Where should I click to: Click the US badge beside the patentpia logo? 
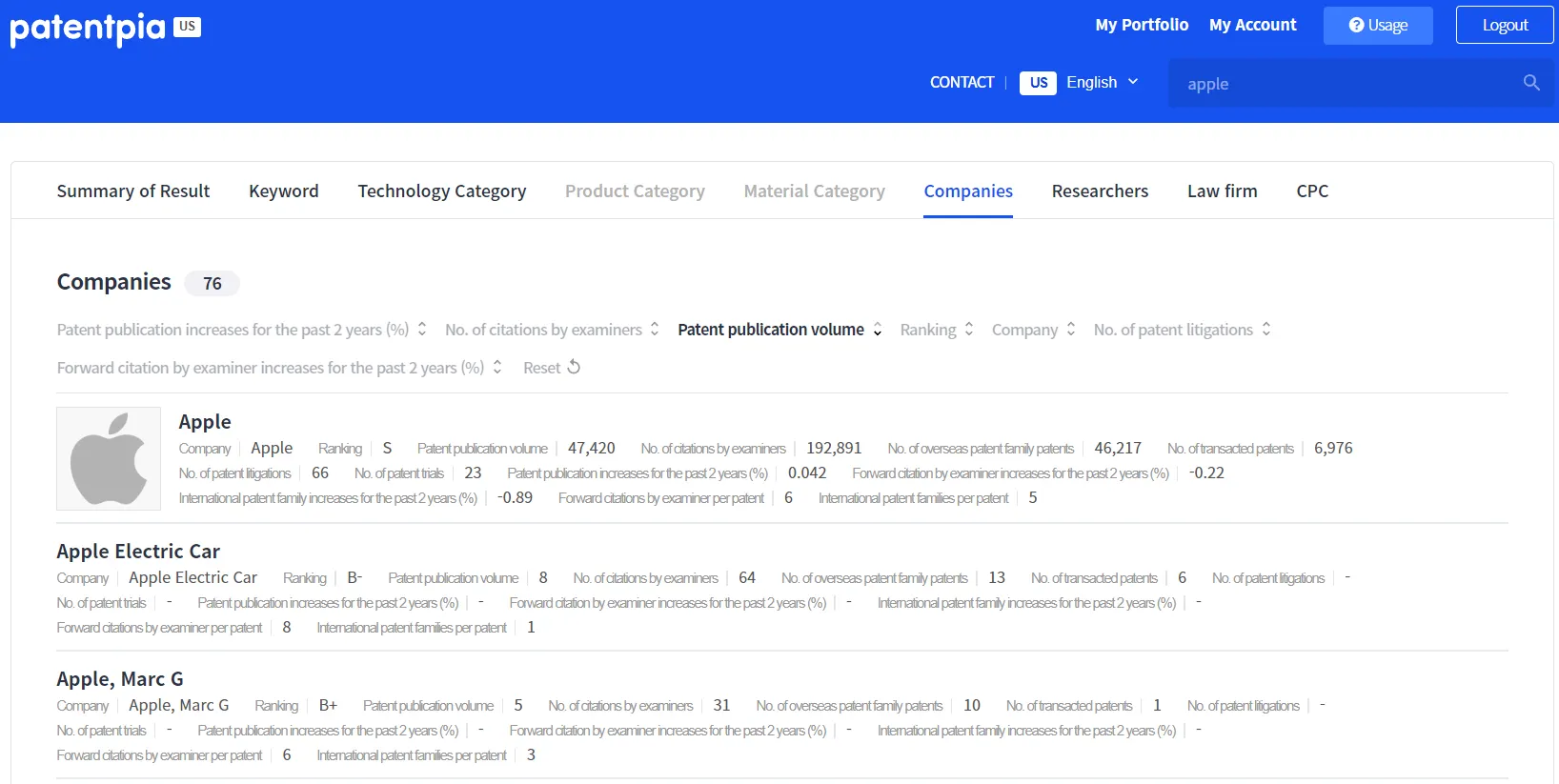187,26
